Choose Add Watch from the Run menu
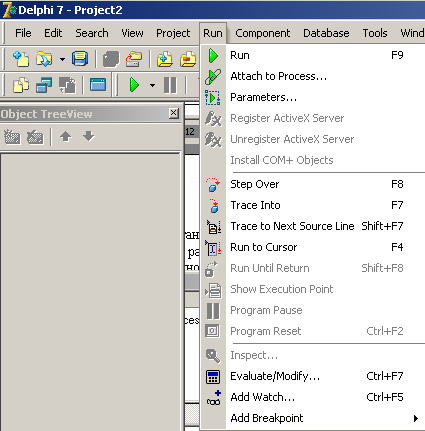This screenshot has height=431, width=425. point(313,397)
